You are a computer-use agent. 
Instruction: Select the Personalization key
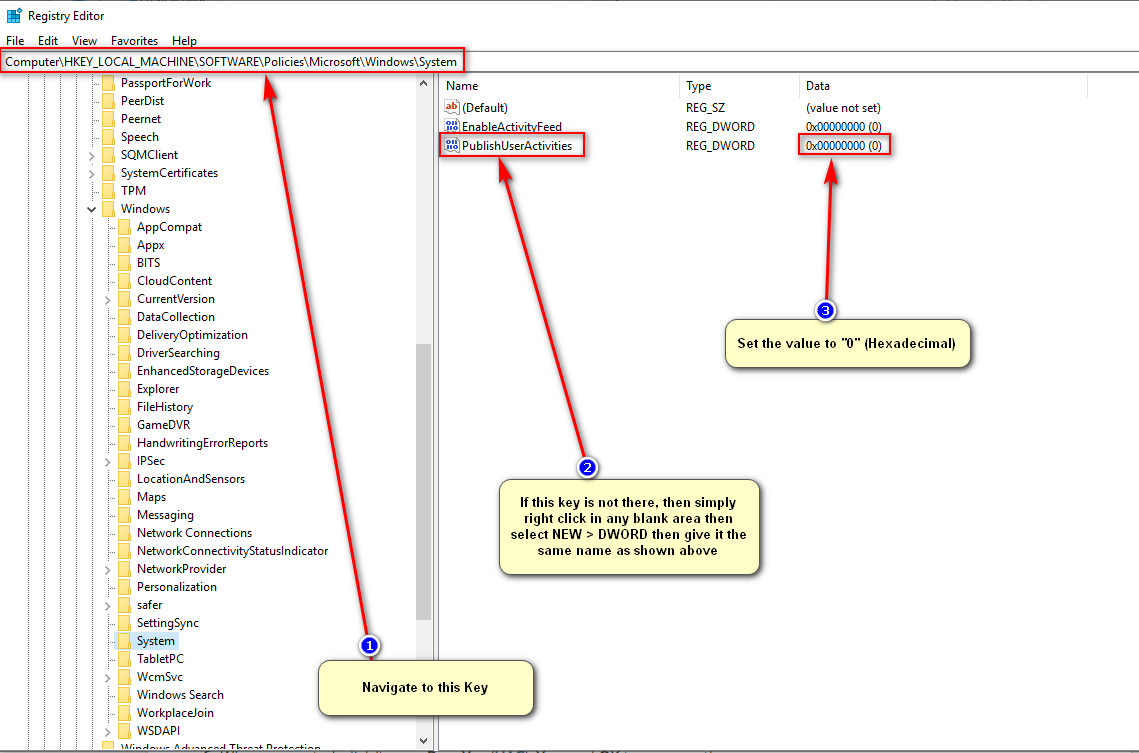(x=177, y=587)
